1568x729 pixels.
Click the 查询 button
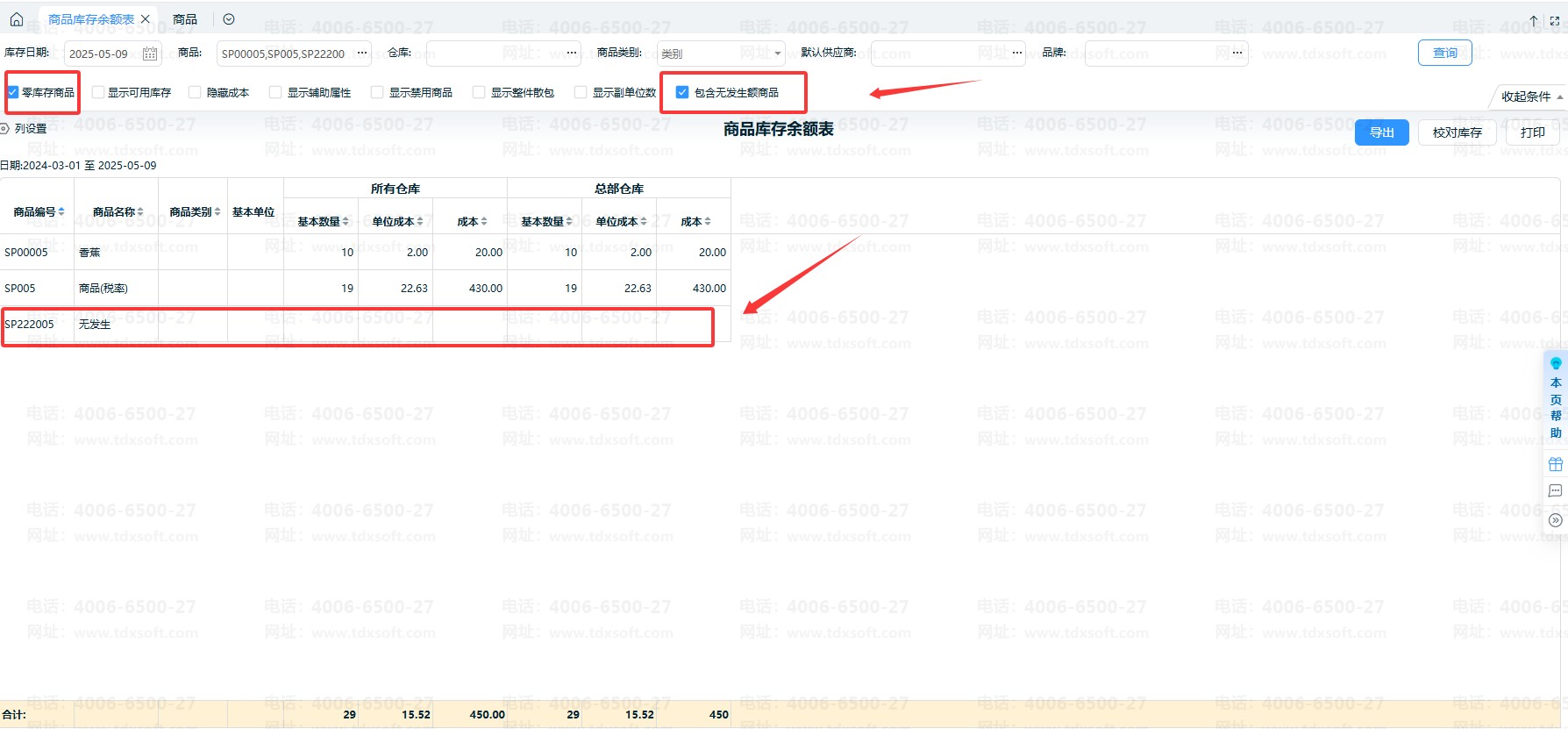pos(1444,53)
